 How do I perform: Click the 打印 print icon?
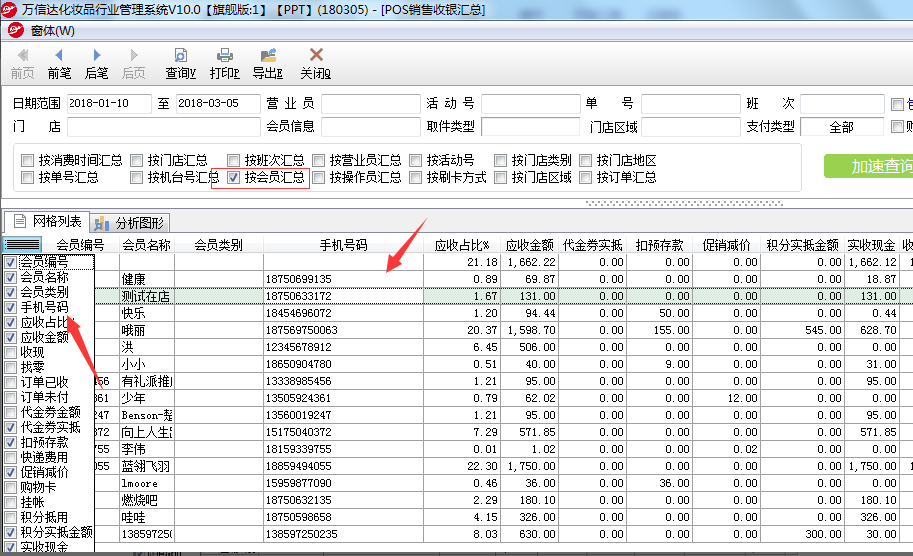pos(225,55)
